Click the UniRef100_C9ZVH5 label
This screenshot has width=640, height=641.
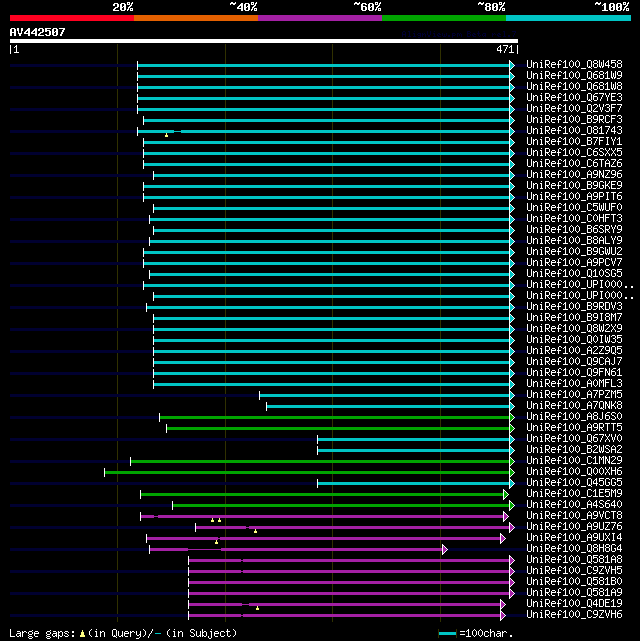[x=574, y=571]
